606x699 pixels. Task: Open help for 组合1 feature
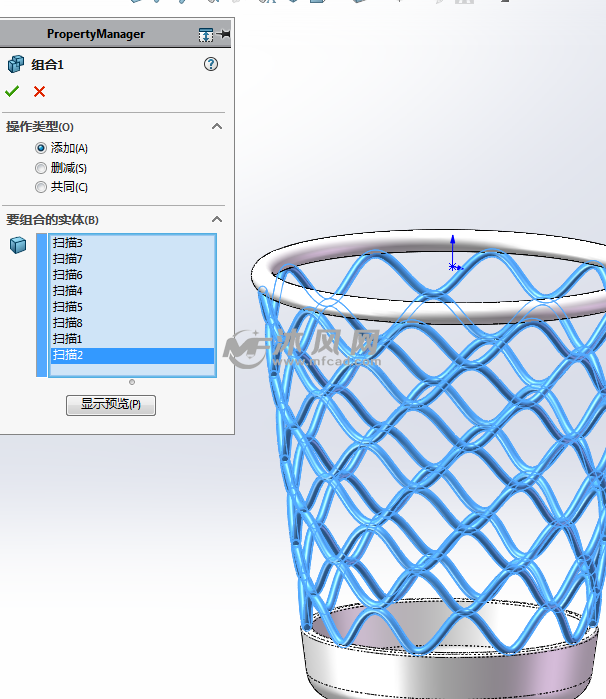coord(211,64)
